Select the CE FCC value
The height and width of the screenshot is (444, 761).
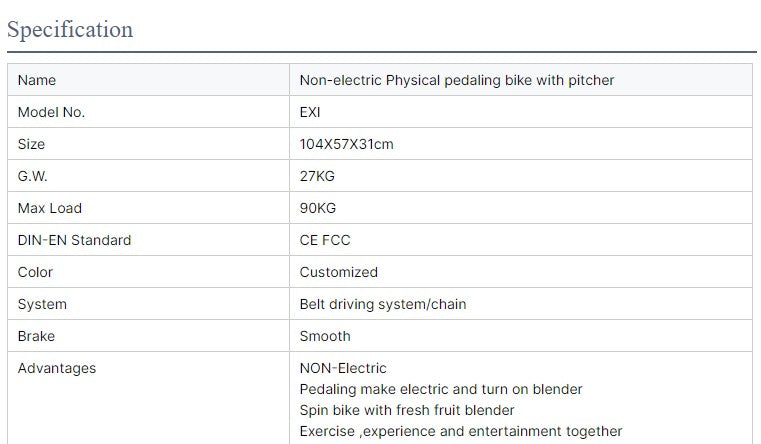point(325,240)
